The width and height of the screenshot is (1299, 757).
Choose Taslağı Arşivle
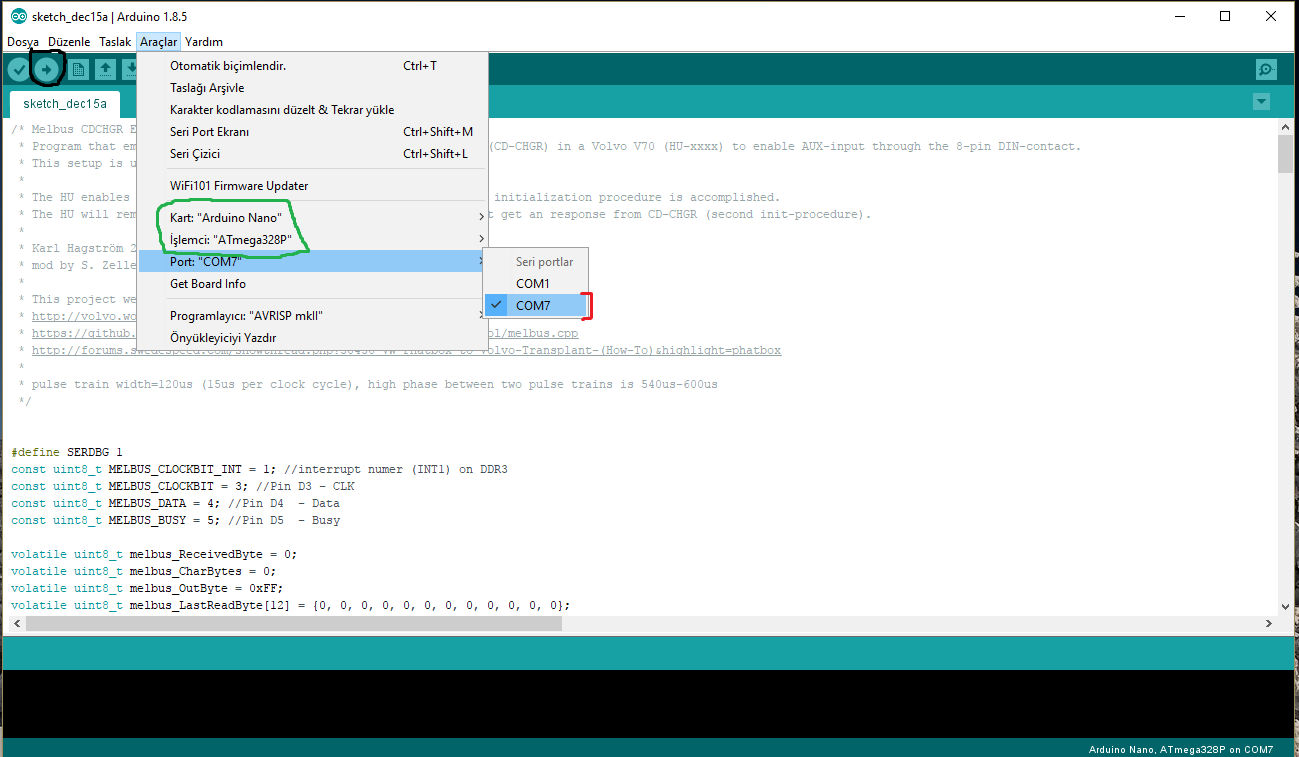(312, 88)
